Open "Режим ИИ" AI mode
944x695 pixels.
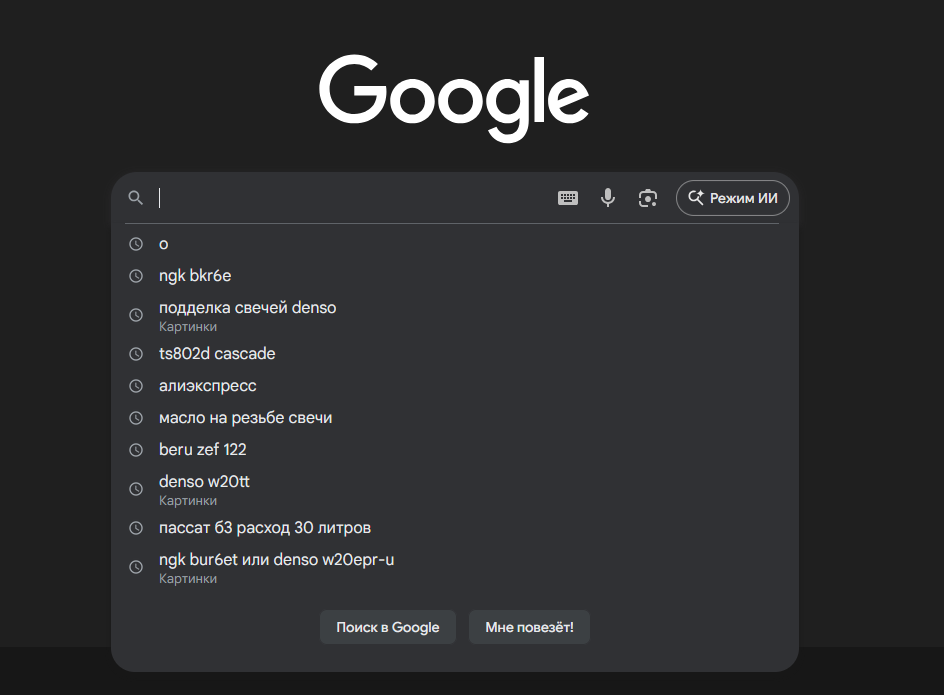[x=733, y=198]
